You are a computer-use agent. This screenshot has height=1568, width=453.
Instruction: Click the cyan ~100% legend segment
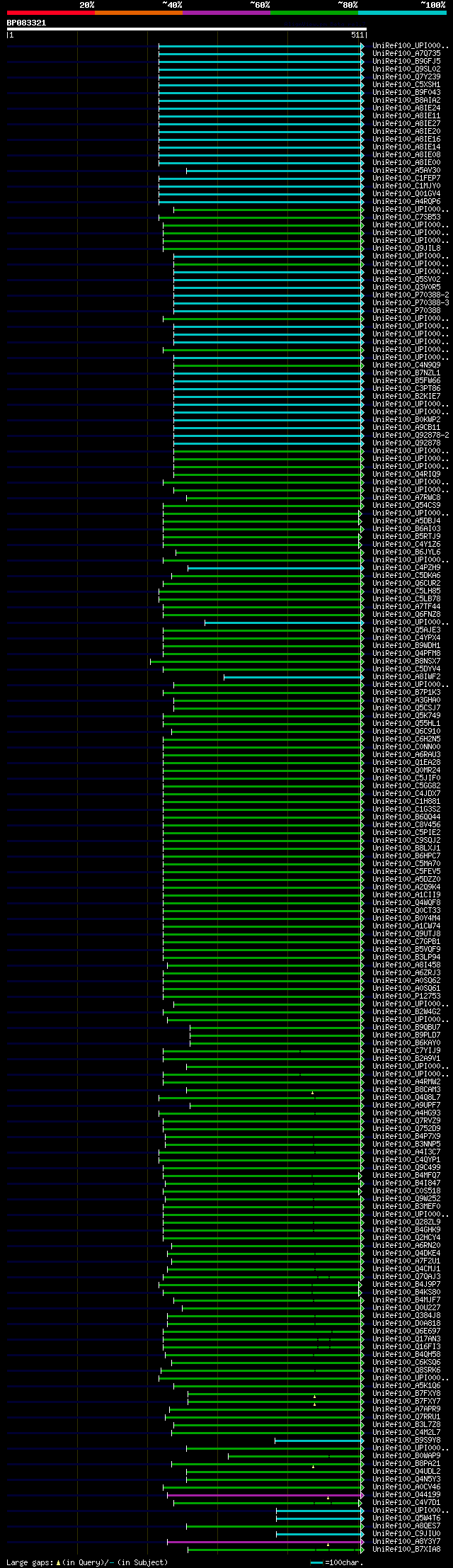402,13
